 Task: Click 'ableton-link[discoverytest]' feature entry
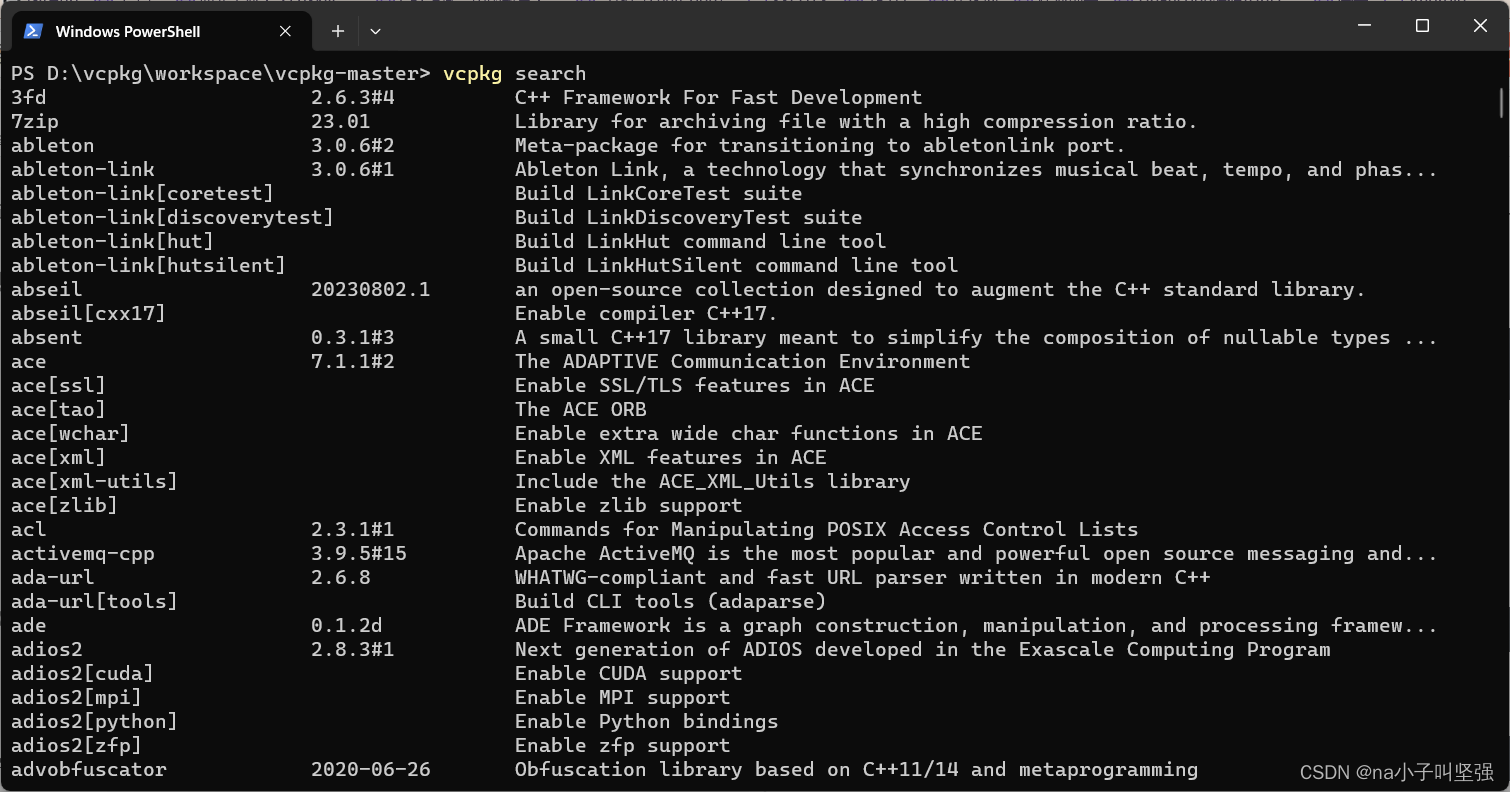click(x=172, y=217)
